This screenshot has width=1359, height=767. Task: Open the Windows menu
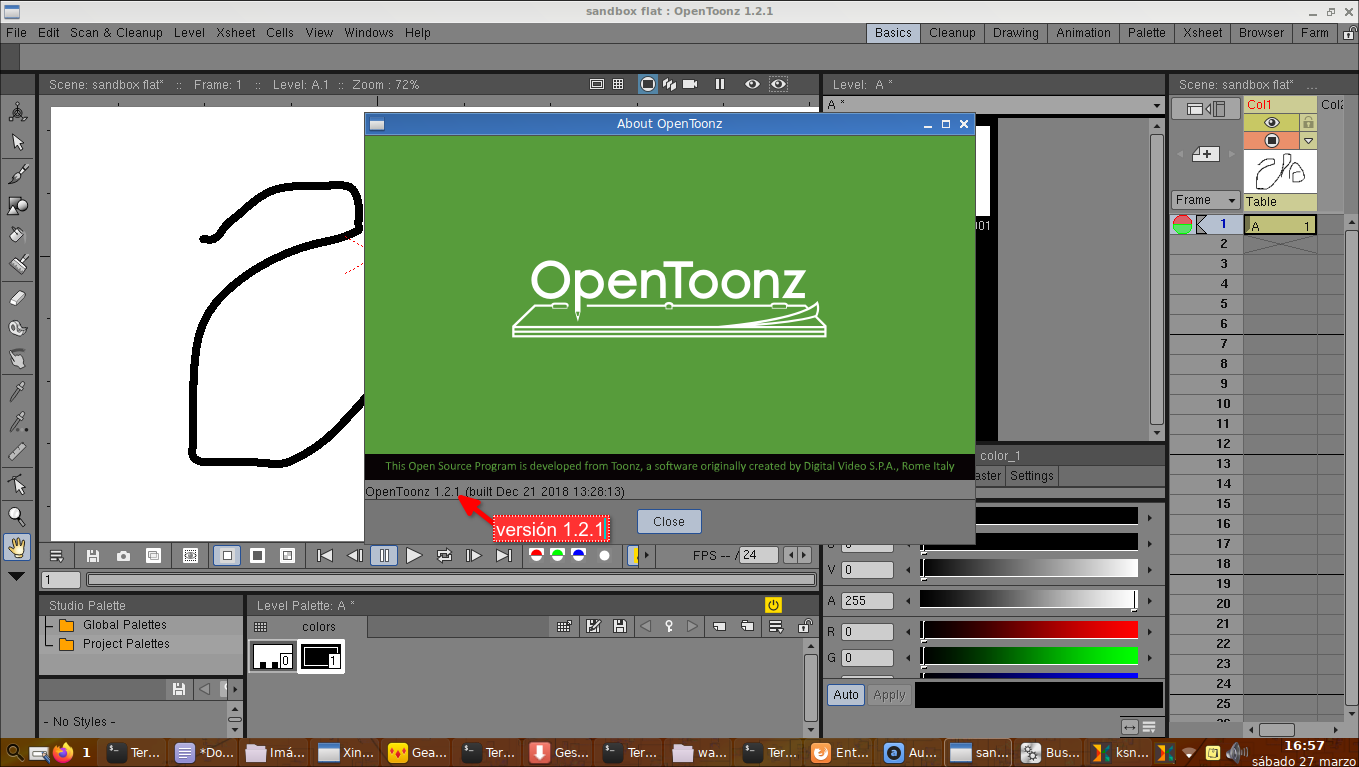[369, 32]
